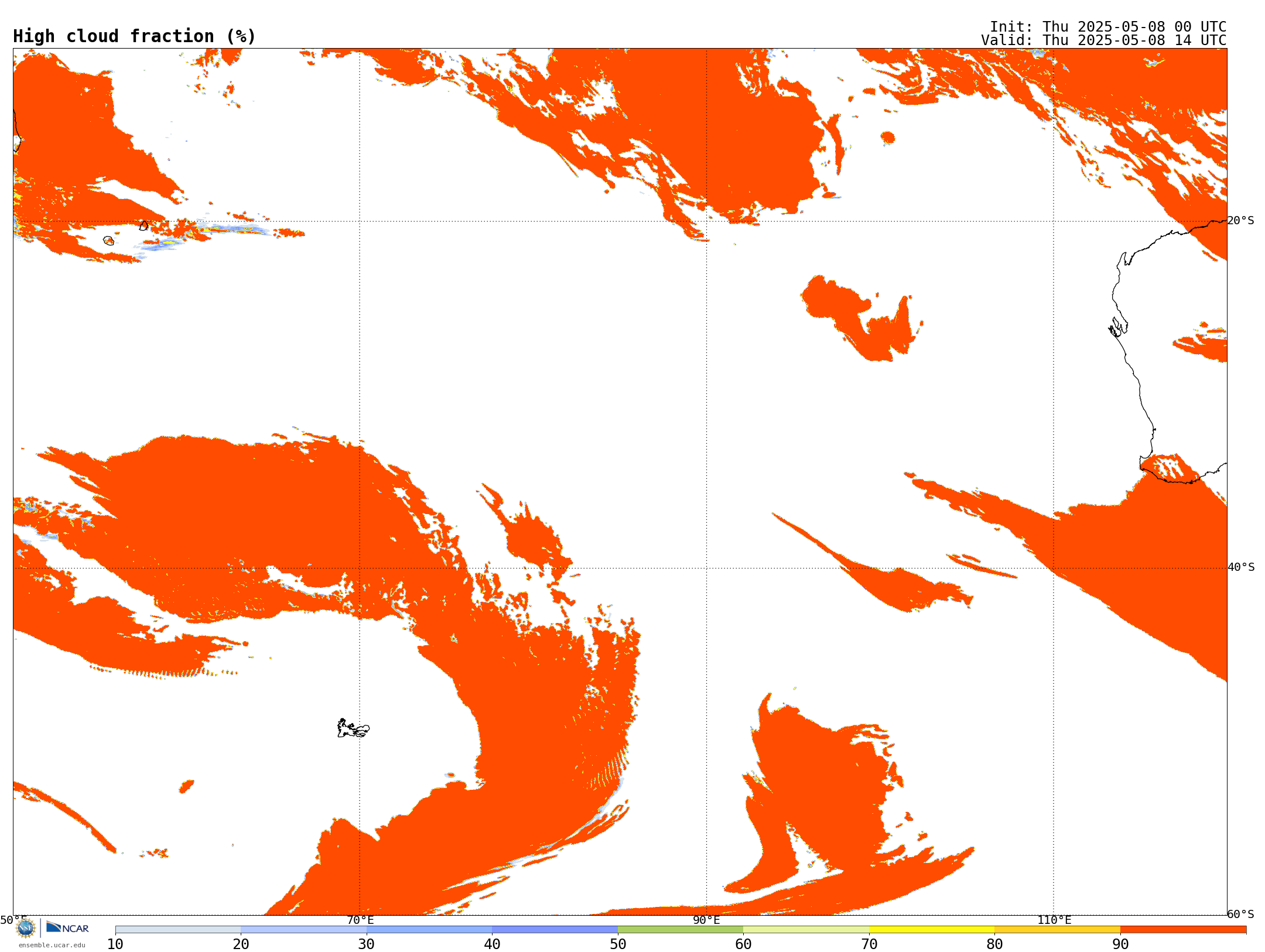Click the colorbar tick label 90
Screen dimensions: 1265x952
1120,944
